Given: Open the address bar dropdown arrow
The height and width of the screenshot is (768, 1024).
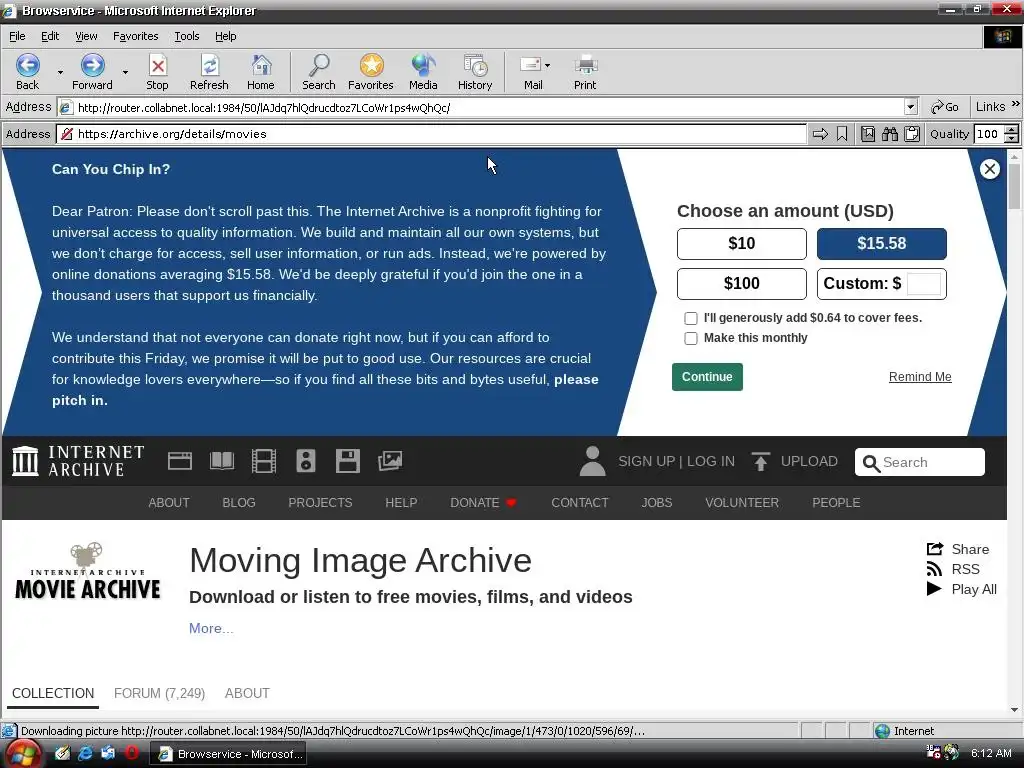Looking at the screenshot, I should pyautogui.click(x=911, y=107).
